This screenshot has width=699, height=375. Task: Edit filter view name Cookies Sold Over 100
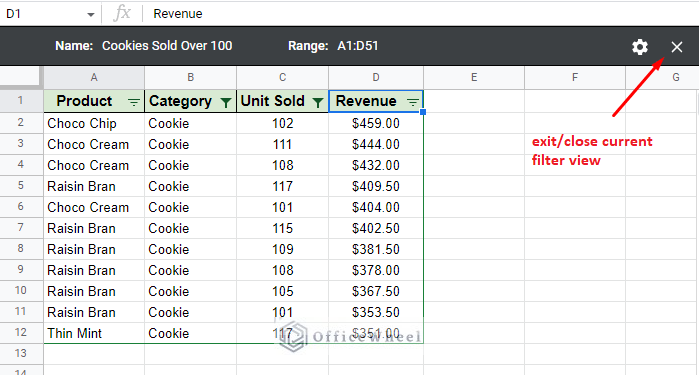click(x=167, y=46)
